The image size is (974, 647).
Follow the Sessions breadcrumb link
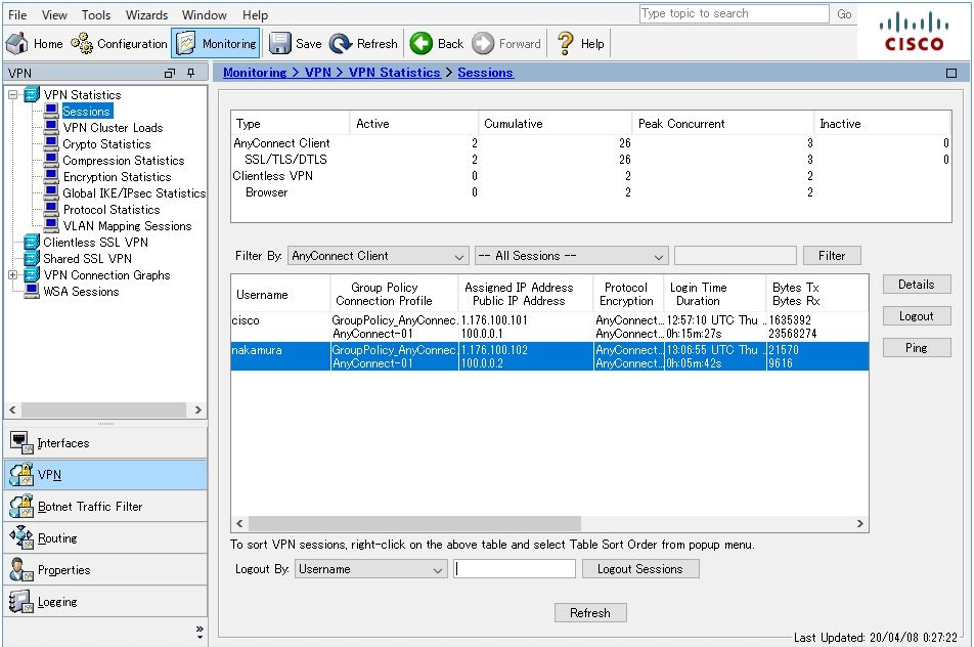coord(485,73)
